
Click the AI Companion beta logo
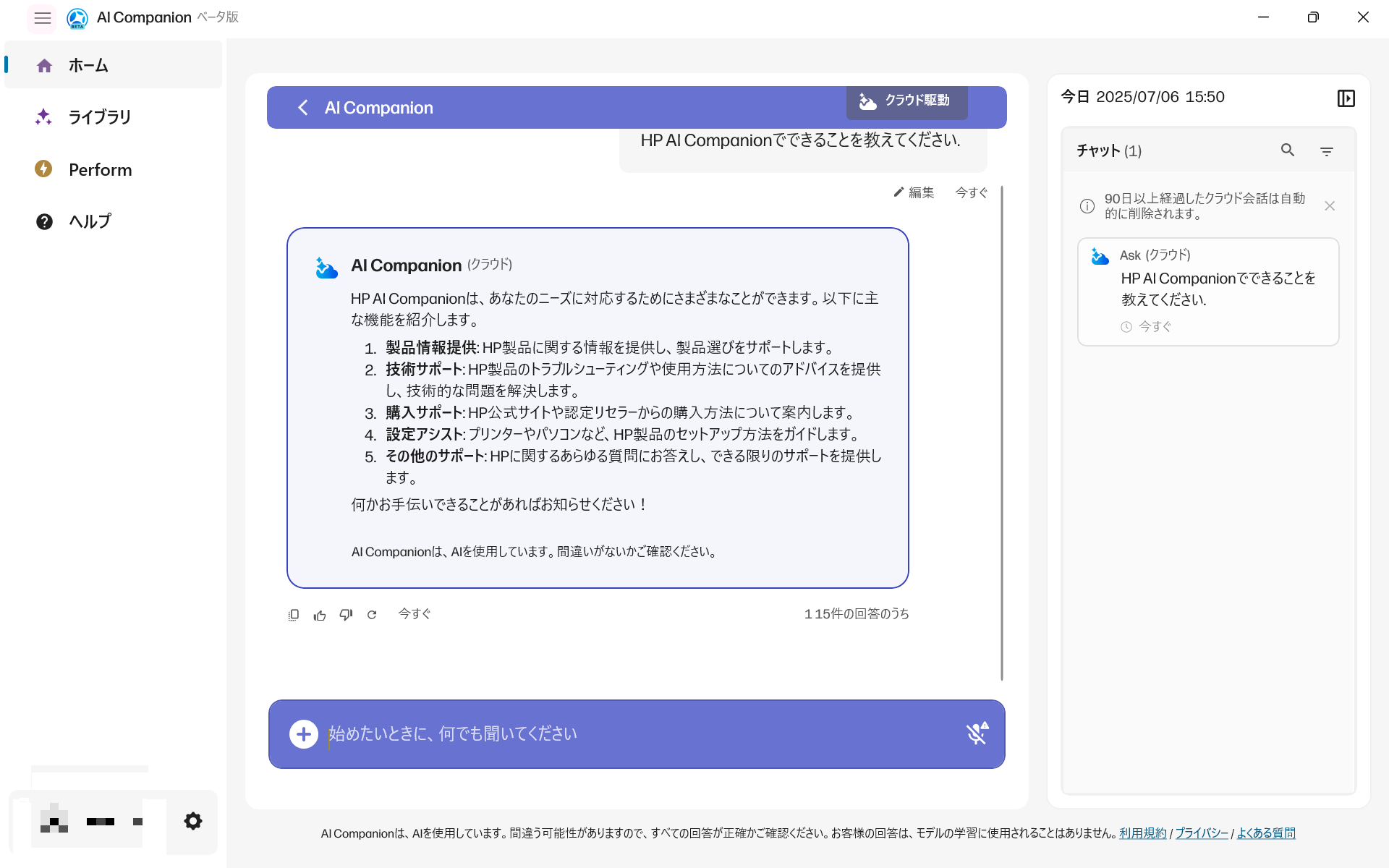pos(77,18)
